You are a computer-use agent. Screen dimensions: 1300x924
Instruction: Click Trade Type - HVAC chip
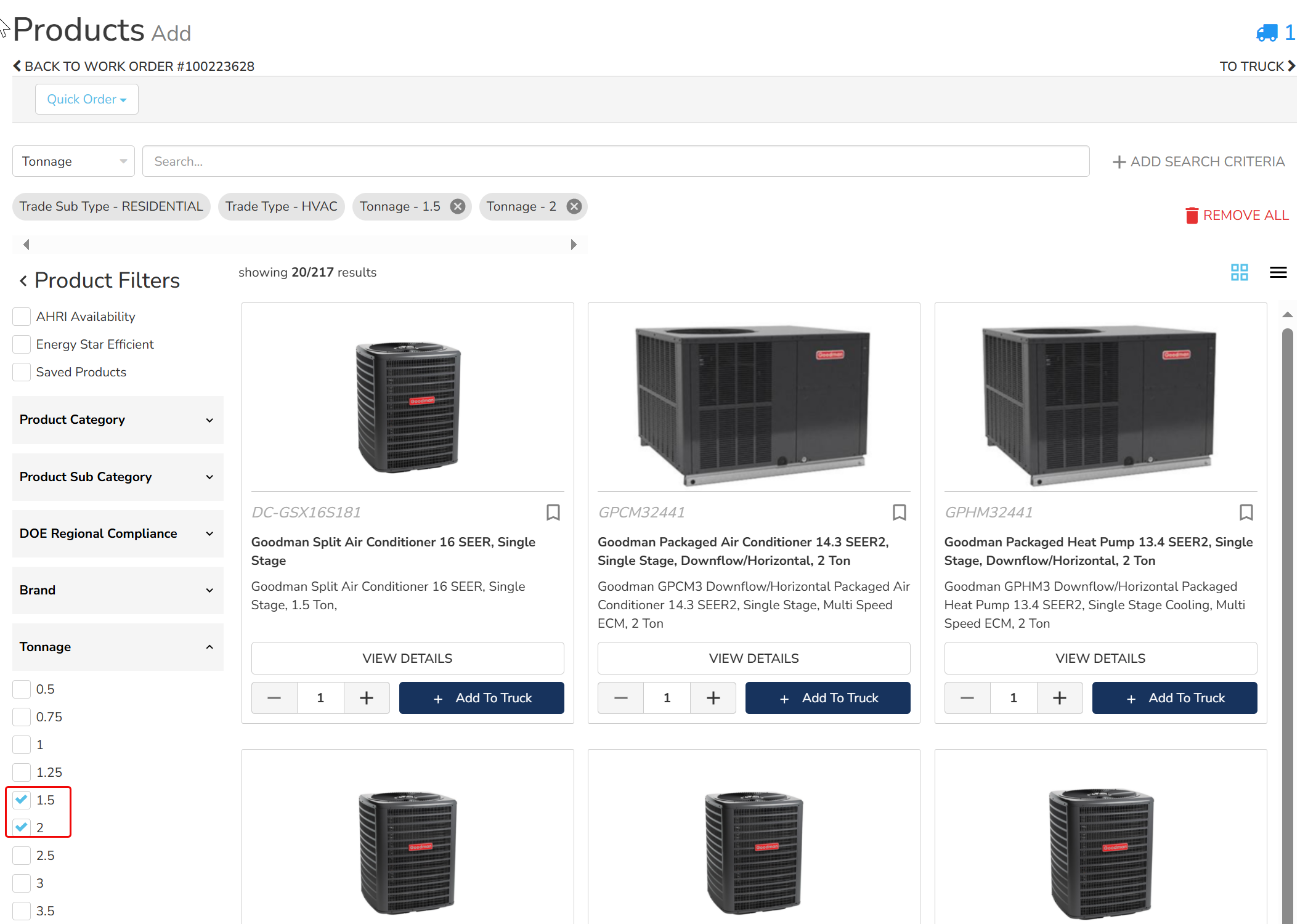[x=281, y=206]
